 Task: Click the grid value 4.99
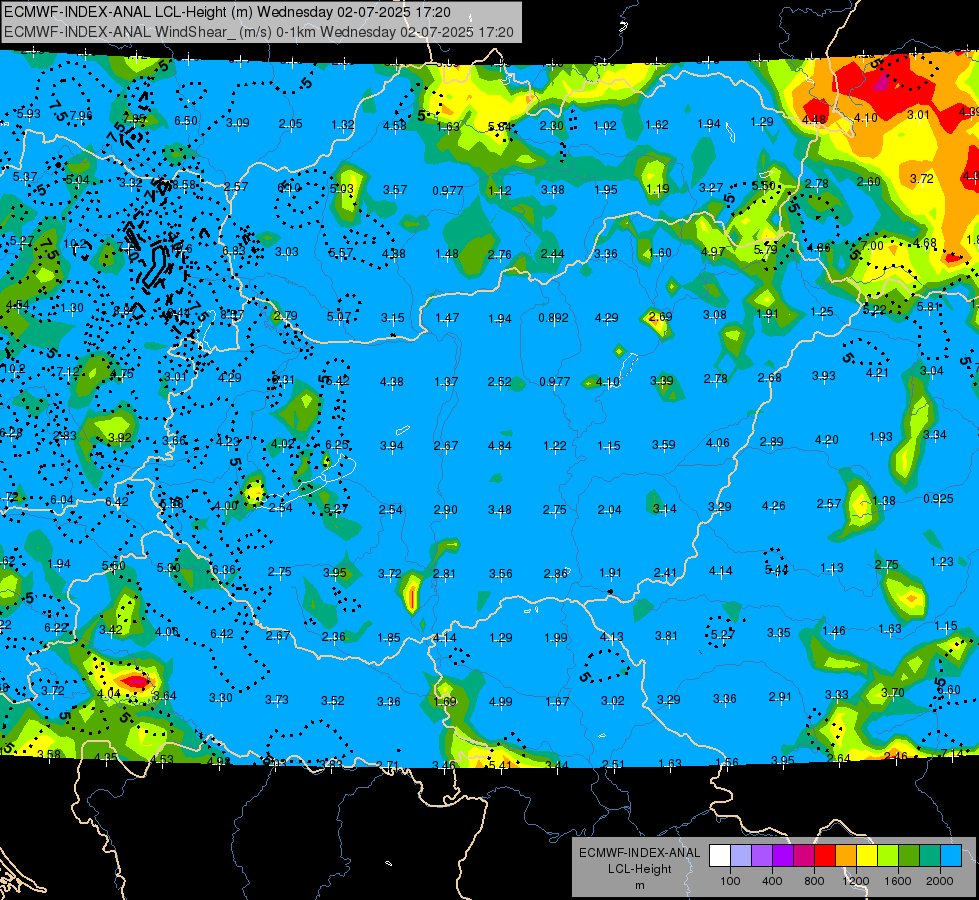501,701
